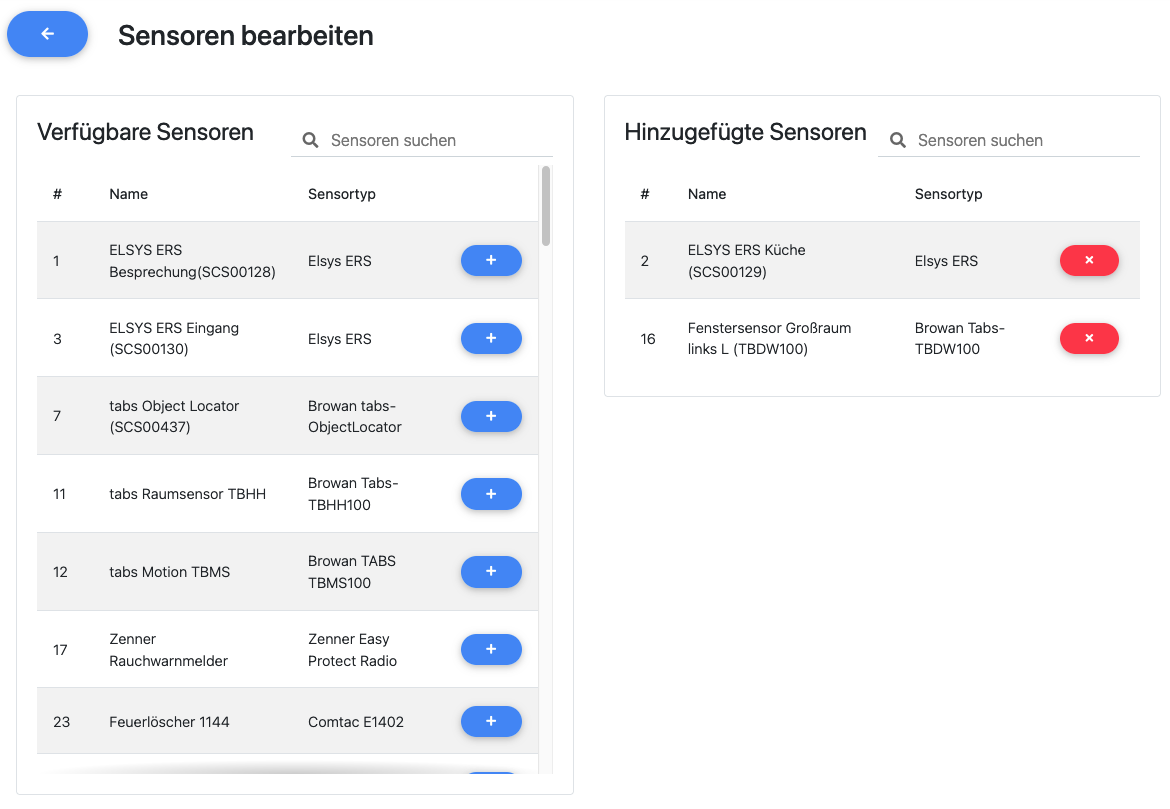Add Feuerlöscher 1144 sensor

pyautogui.click(x=491, y=721)
